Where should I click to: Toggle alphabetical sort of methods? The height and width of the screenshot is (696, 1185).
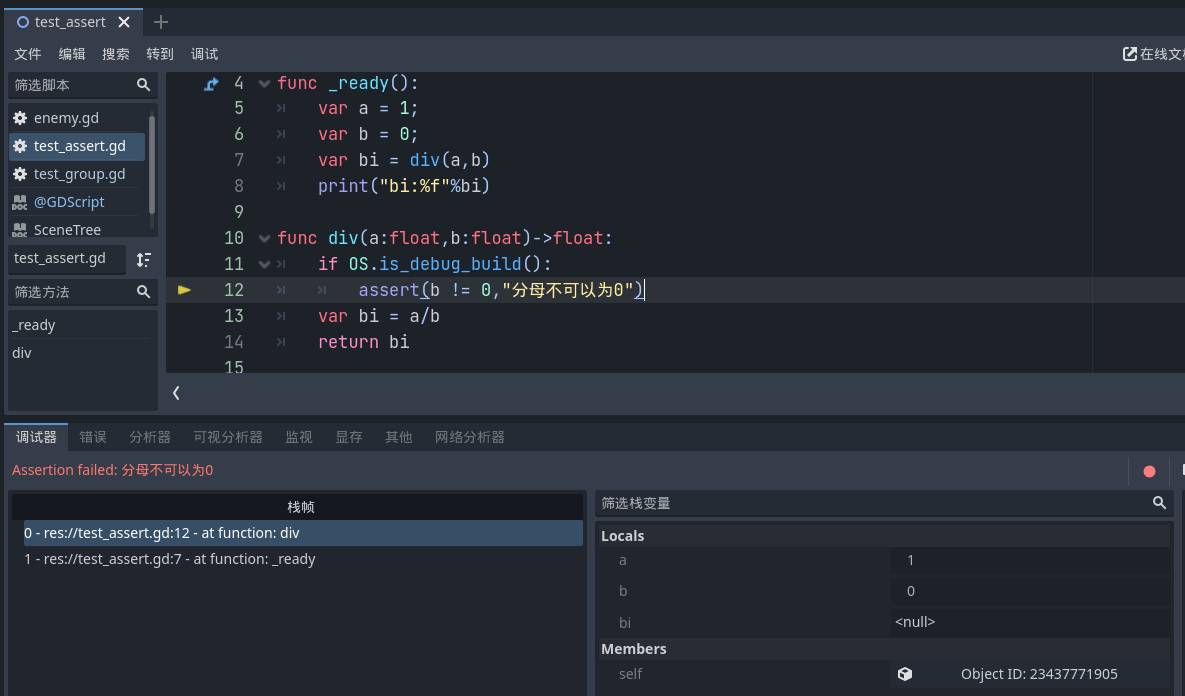(144, 259)
